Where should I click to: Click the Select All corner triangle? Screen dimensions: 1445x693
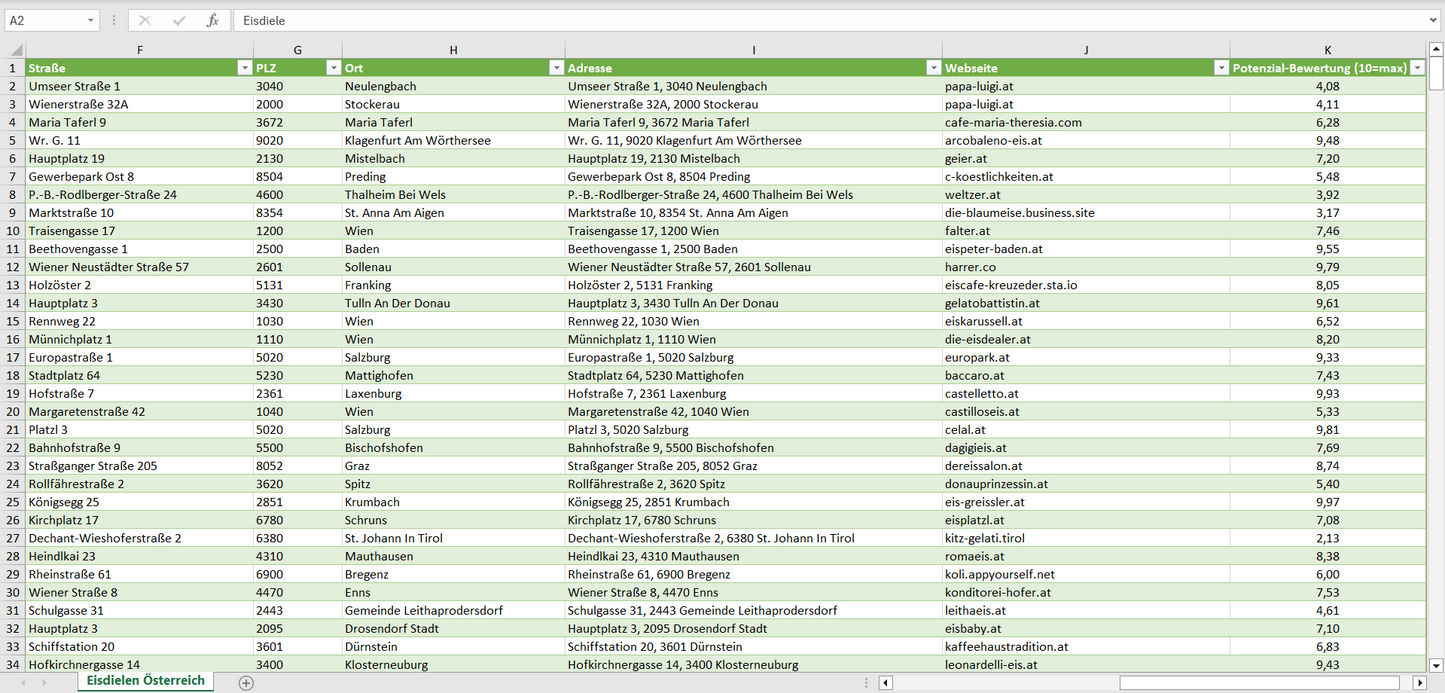pos(15,50)
